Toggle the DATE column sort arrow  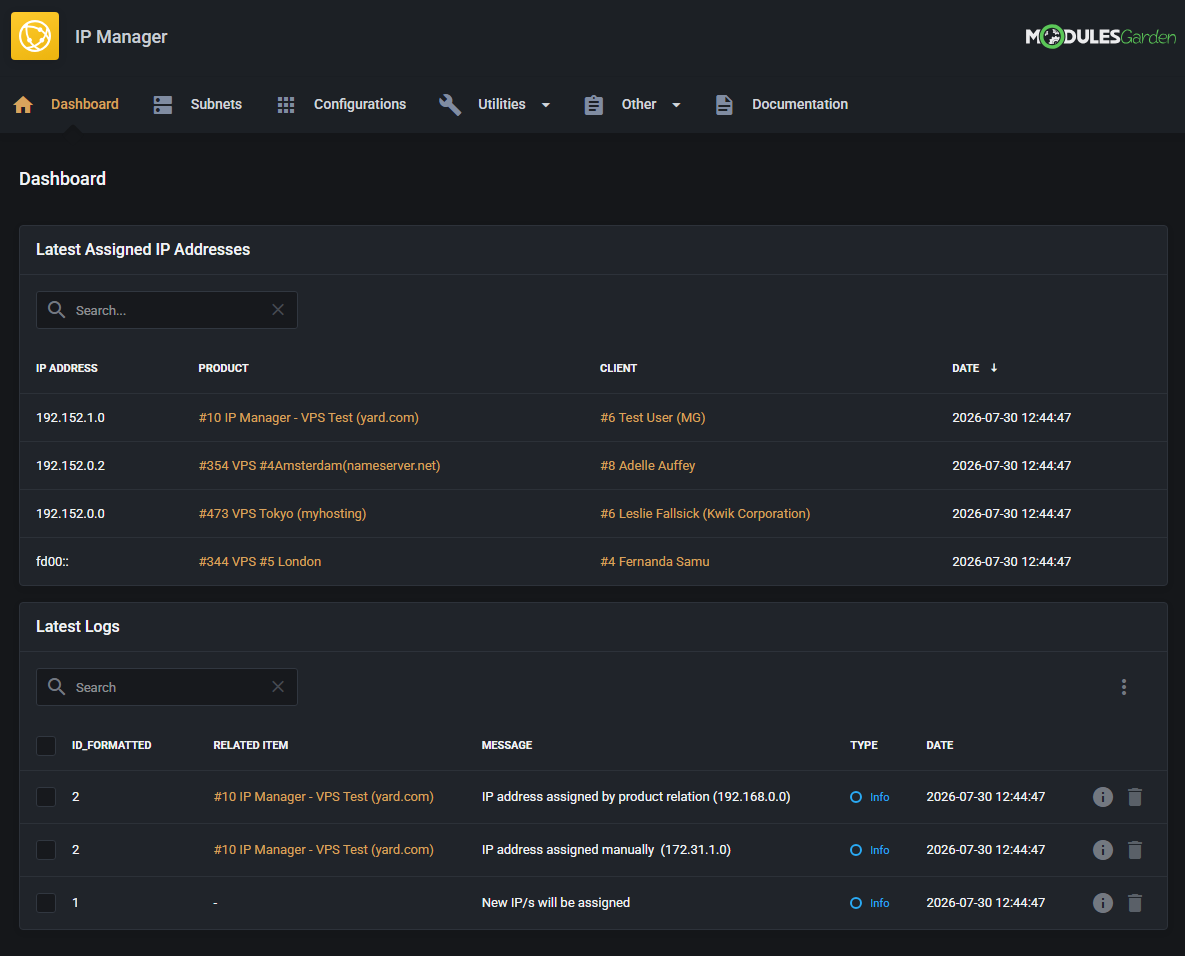[994, 368]
